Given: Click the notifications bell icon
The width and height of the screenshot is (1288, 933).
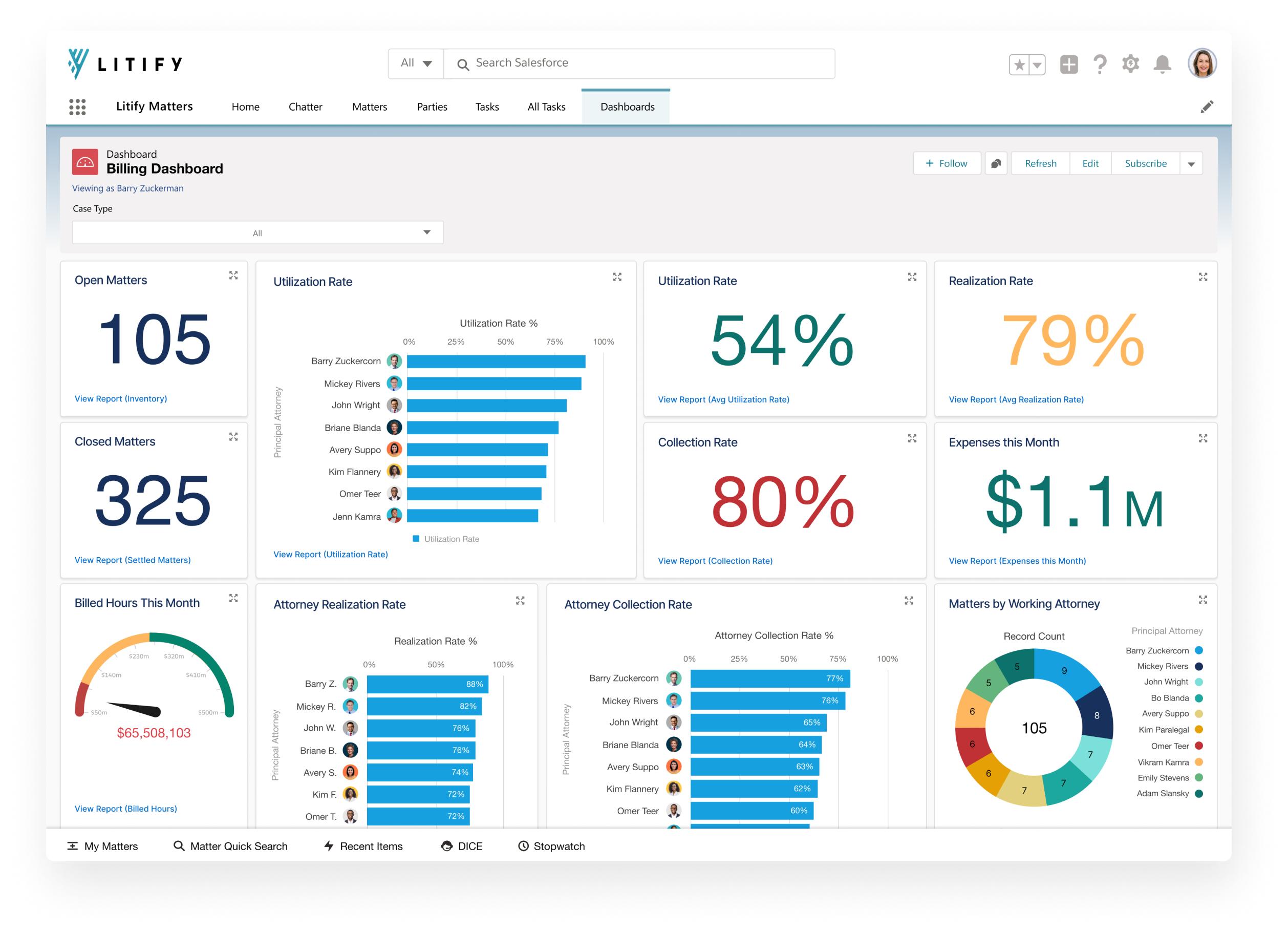Looking at the screenshot, I should 1162,64.
